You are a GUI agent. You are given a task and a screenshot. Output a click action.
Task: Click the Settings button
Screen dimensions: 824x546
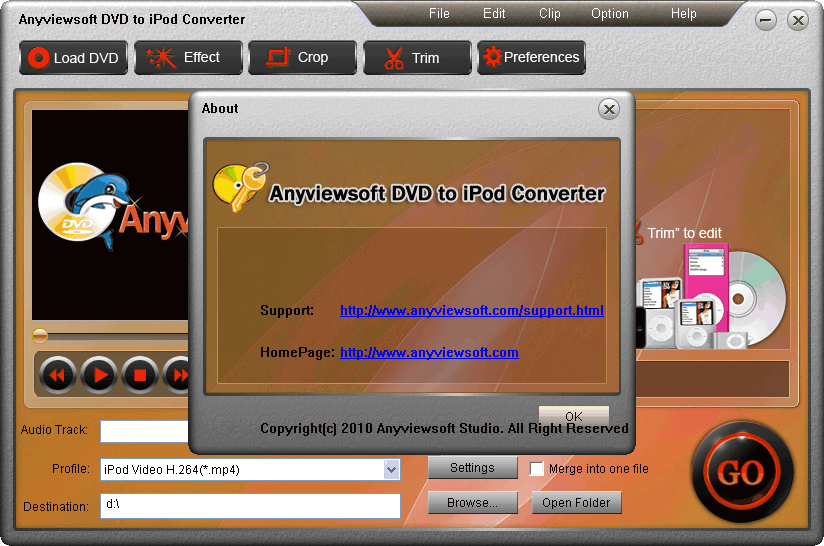(x=472, y=468)
